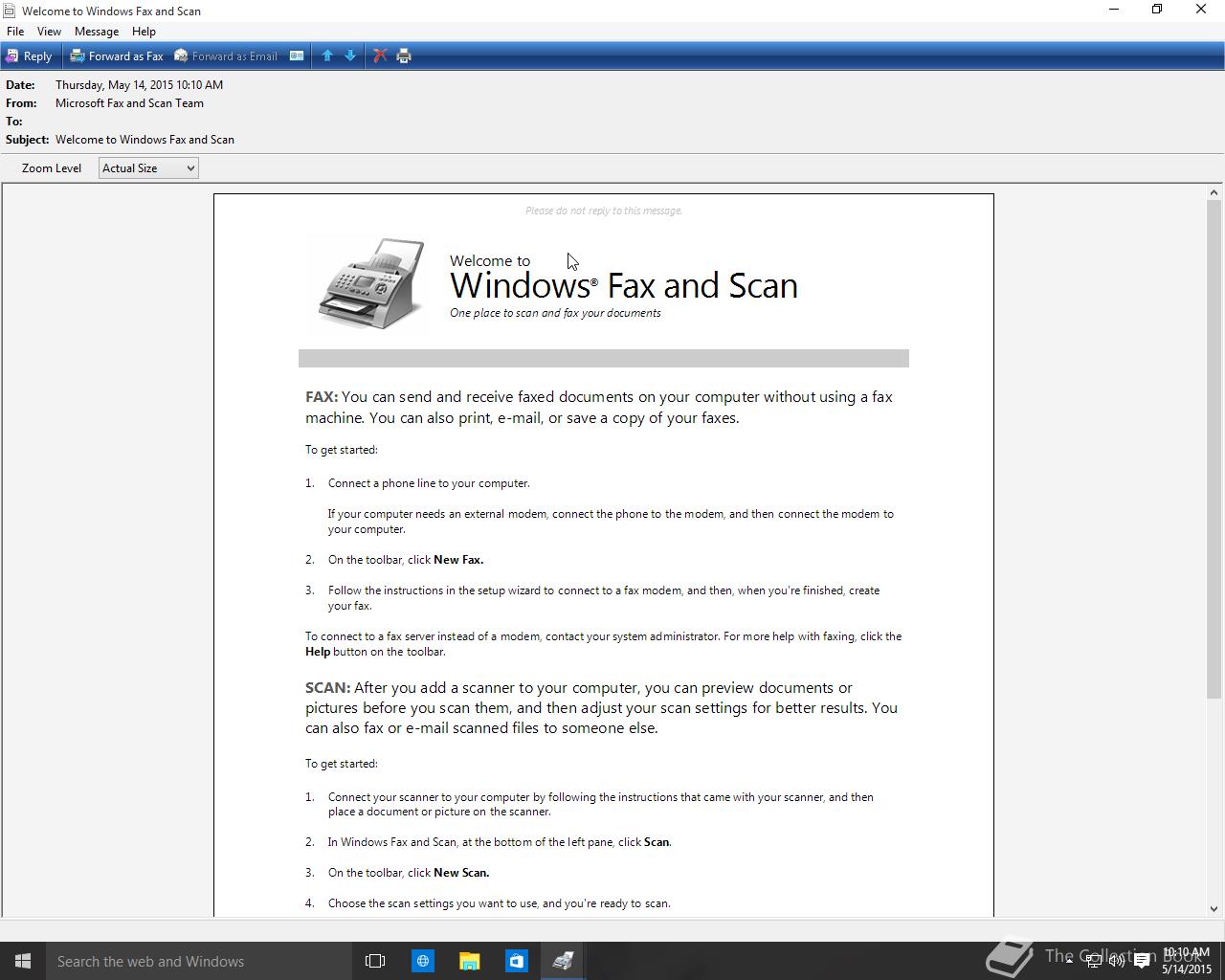Click the 'Windows Fax and Scan' heading
The width and height of the screenshot is (1225, 980).
pyautogui.click(x=624, y=285)
